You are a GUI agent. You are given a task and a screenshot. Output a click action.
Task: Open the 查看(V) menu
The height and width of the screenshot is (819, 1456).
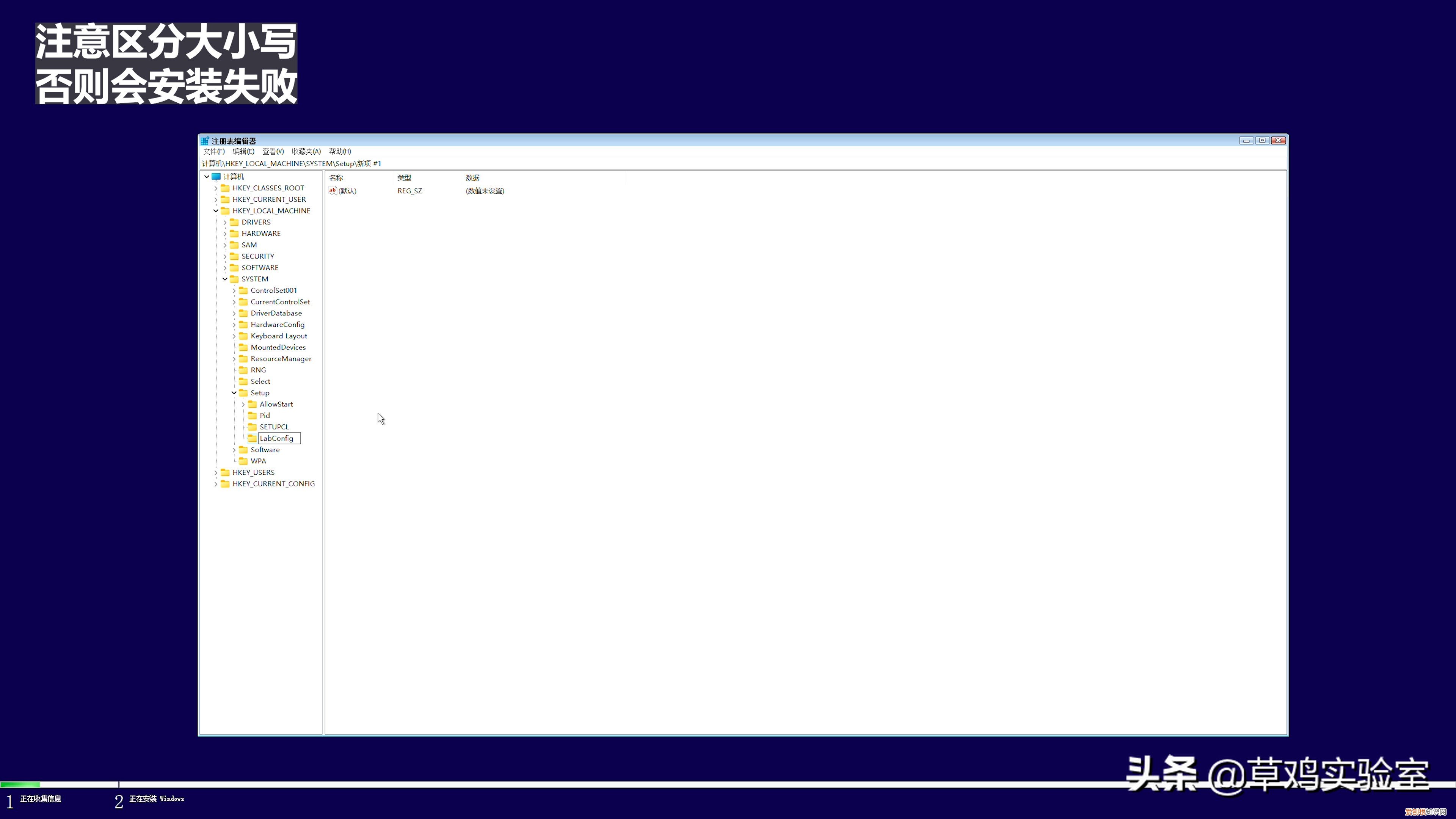[x=273, y=152]
